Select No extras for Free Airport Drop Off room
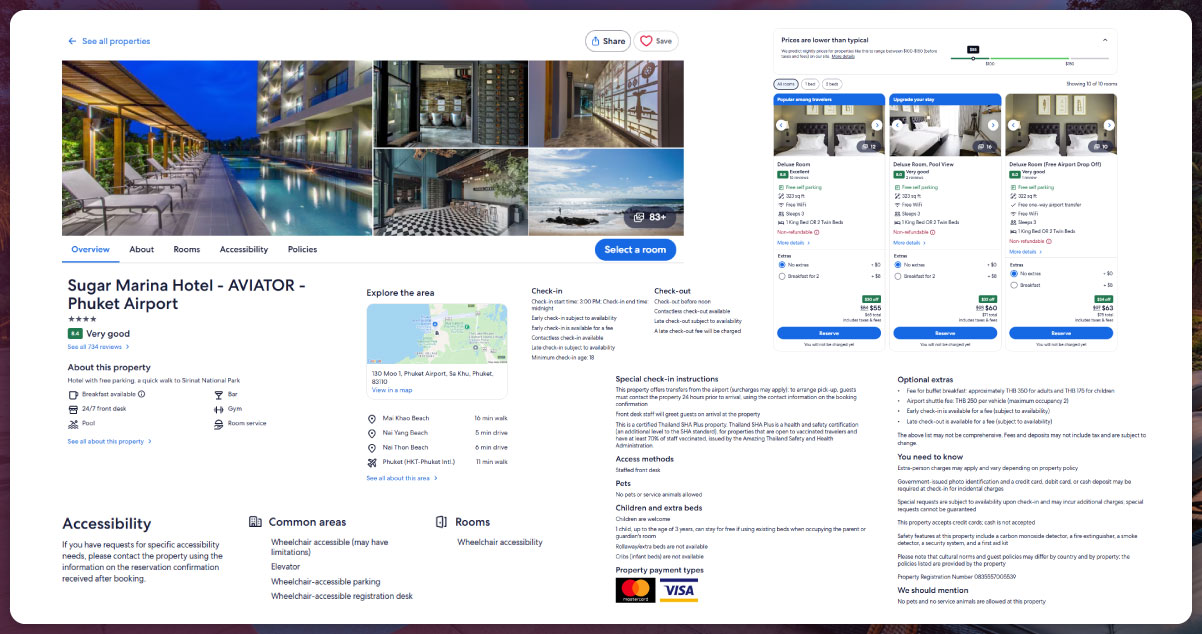 click(1014, 273)
